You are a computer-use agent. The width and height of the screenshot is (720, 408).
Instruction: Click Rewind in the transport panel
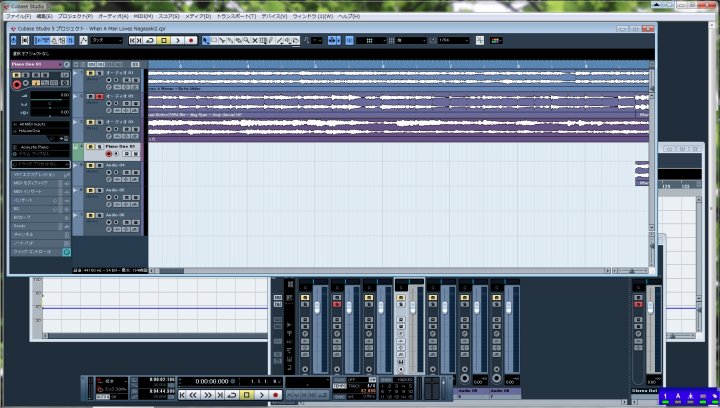click(194, 395)
